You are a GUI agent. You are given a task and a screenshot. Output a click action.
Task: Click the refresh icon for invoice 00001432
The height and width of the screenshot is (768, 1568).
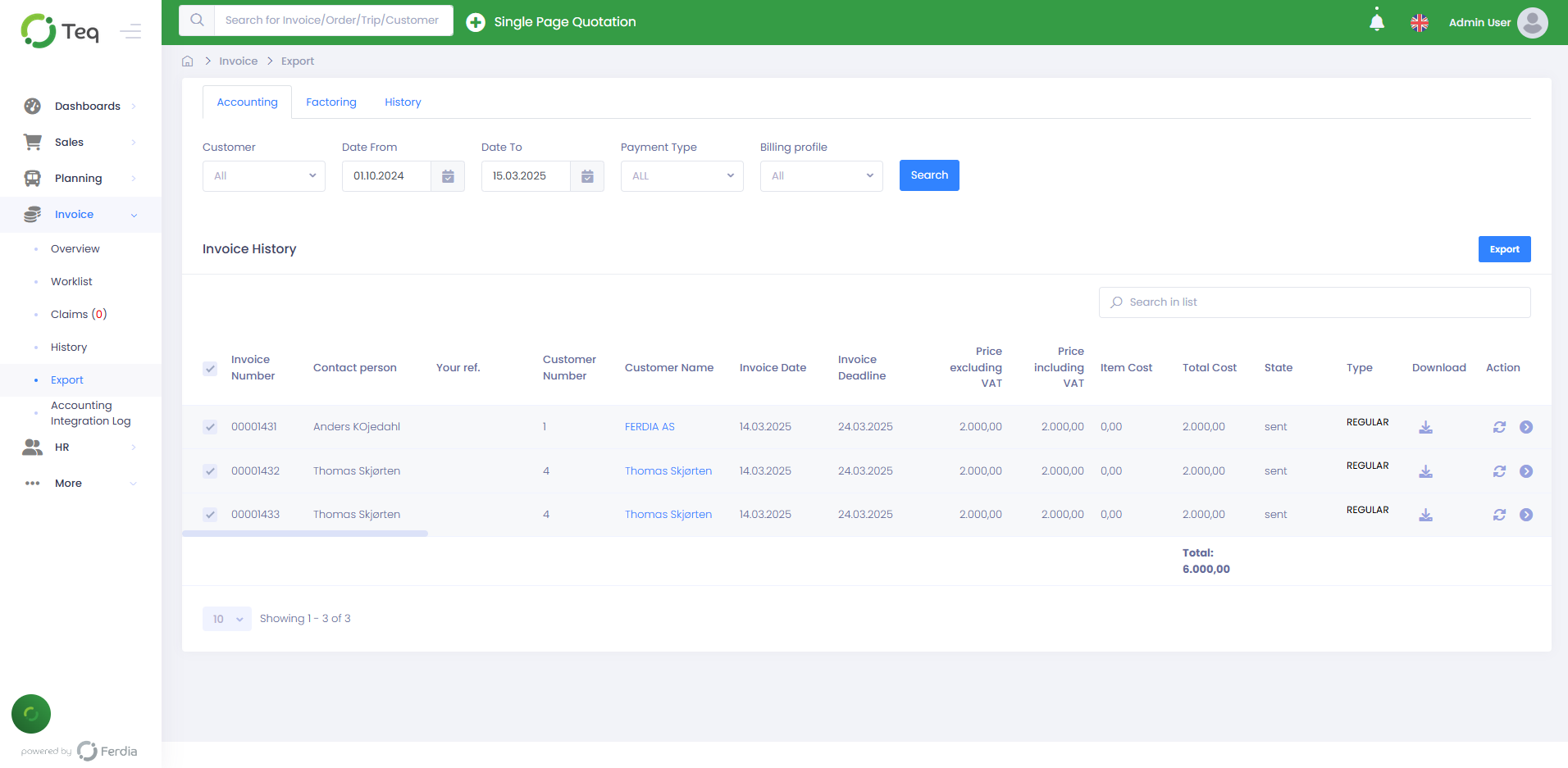[x=1499, y=471]
